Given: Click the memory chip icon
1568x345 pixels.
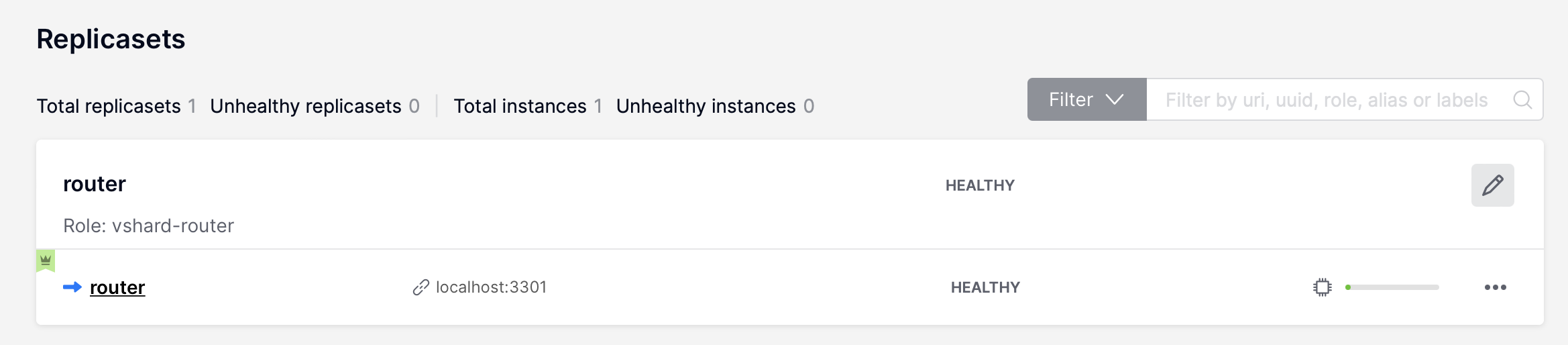Looking at the screenshot, I should tap(1323, 287).
